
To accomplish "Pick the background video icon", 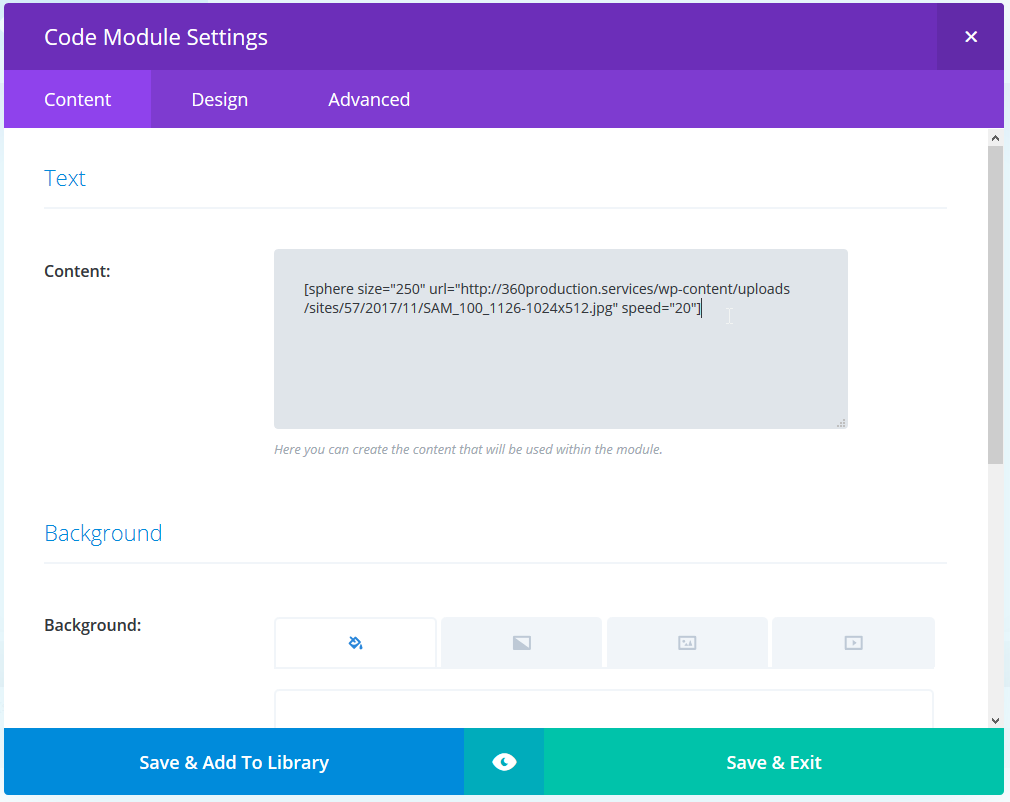I will pos(853,643).
